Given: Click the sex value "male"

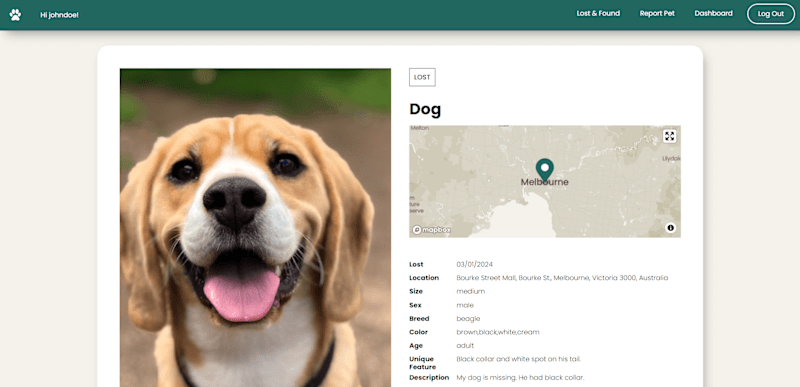Looking at the screenshot, I should pos(465,305).
